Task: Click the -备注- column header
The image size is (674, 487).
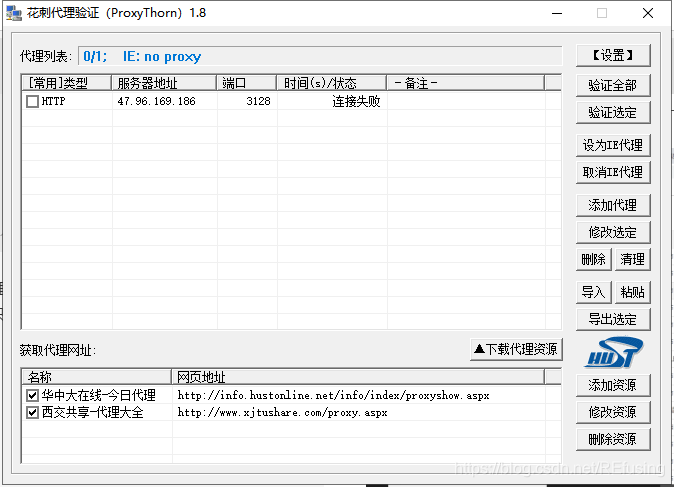Action: [x=466, y=83]
